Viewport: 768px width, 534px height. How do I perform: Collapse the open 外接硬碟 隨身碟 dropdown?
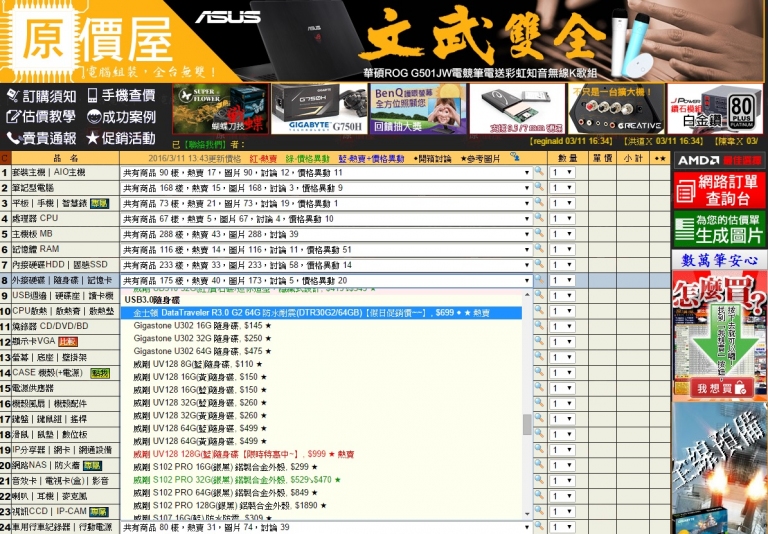pos(326,281)
